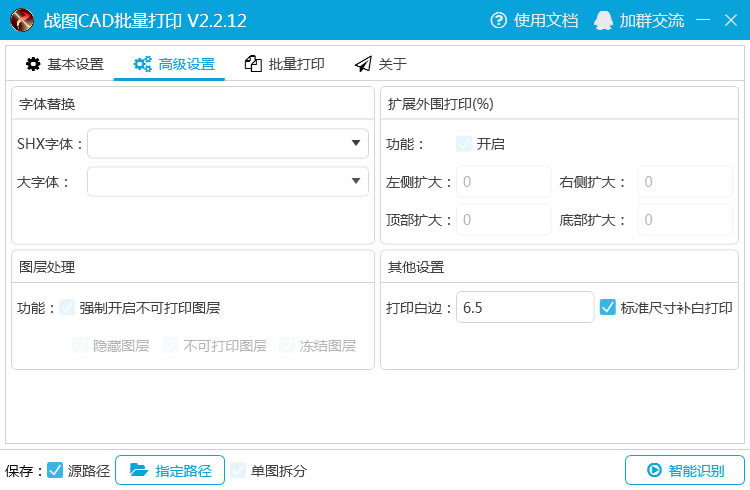Click the app logo icon in title bar
This screenshot has height=490, width=750.
(x=22, y=20)
